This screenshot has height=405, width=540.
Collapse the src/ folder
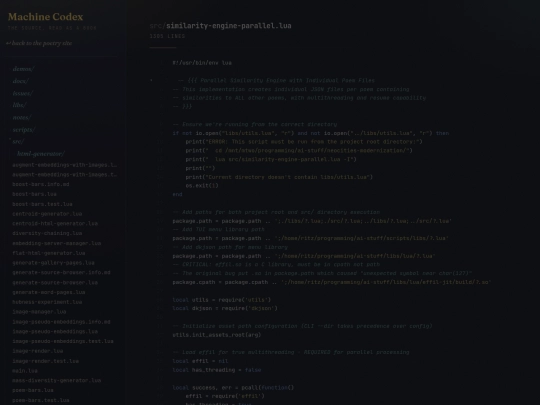pos(18,142)
